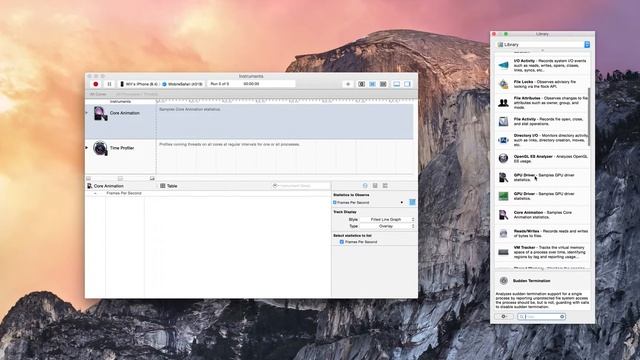Select Core Animation in the Library list
Viewport: 640px width, 360px height.
[542, 215]
